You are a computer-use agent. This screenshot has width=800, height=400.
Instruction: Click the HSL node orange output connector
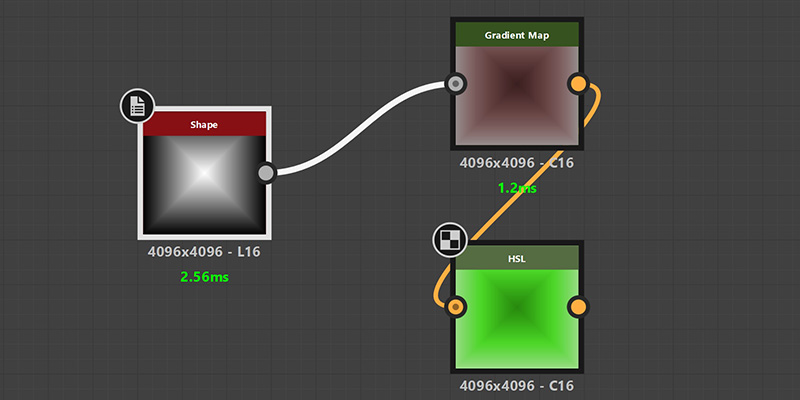point(578,307)
